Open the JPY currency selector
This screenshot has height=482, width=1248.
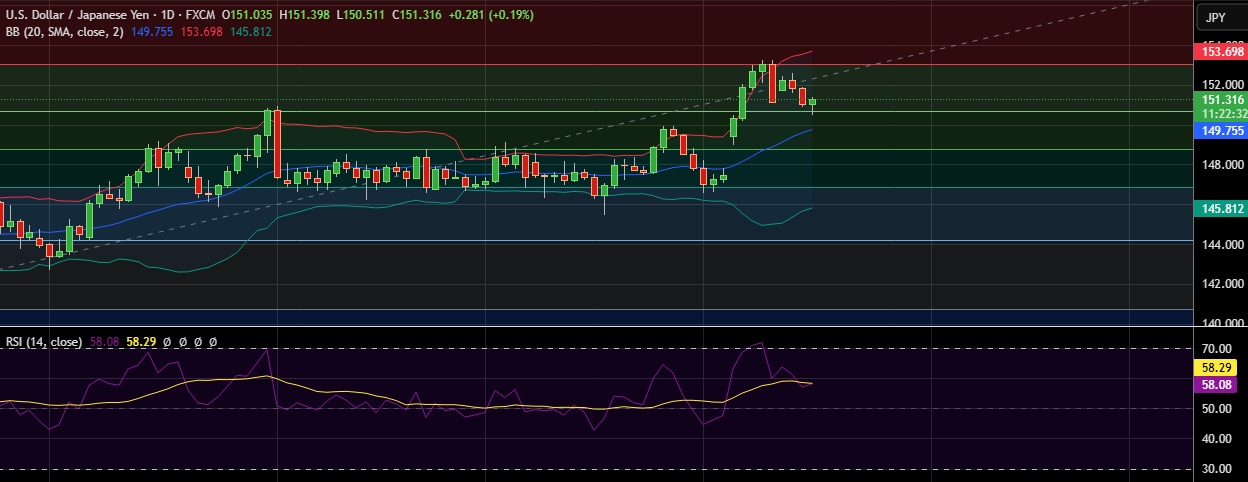[1215, 17]
